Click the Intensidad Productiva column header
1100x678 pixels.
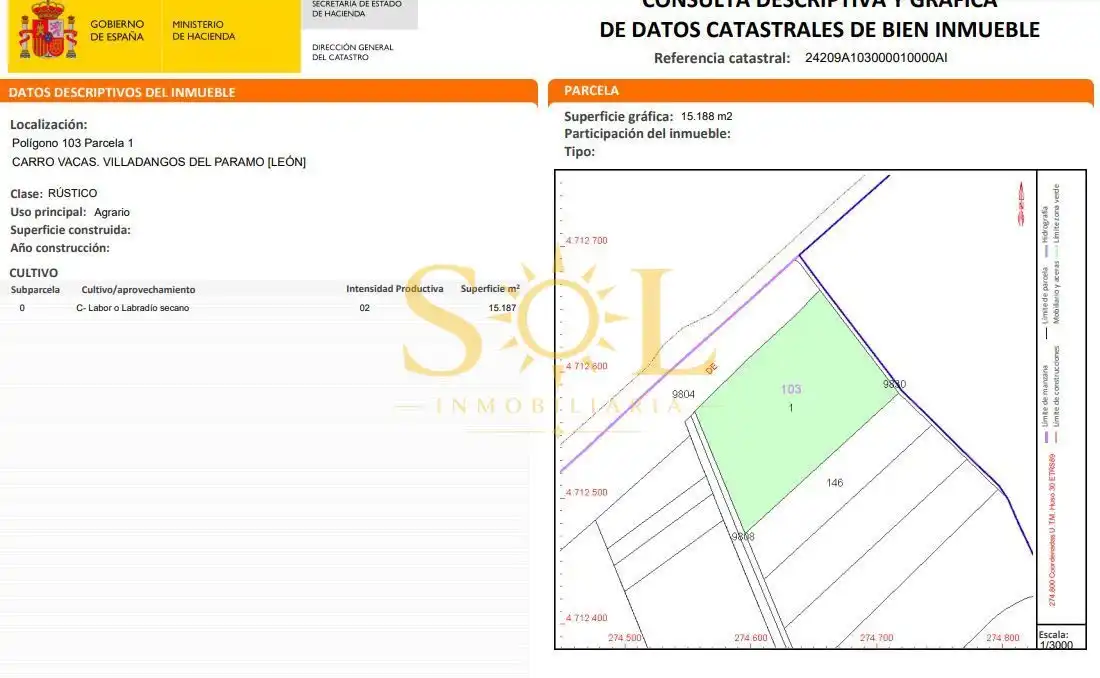pos(394,288)
